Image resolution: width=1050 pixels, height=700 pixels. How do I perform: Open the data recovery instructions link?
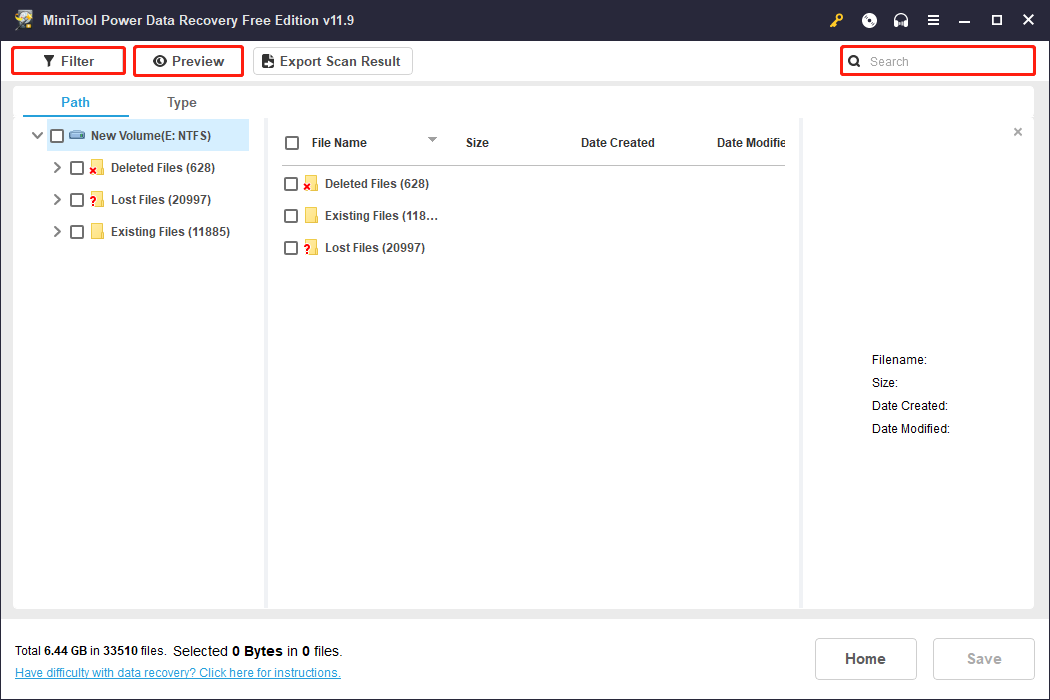coord(177,673)
